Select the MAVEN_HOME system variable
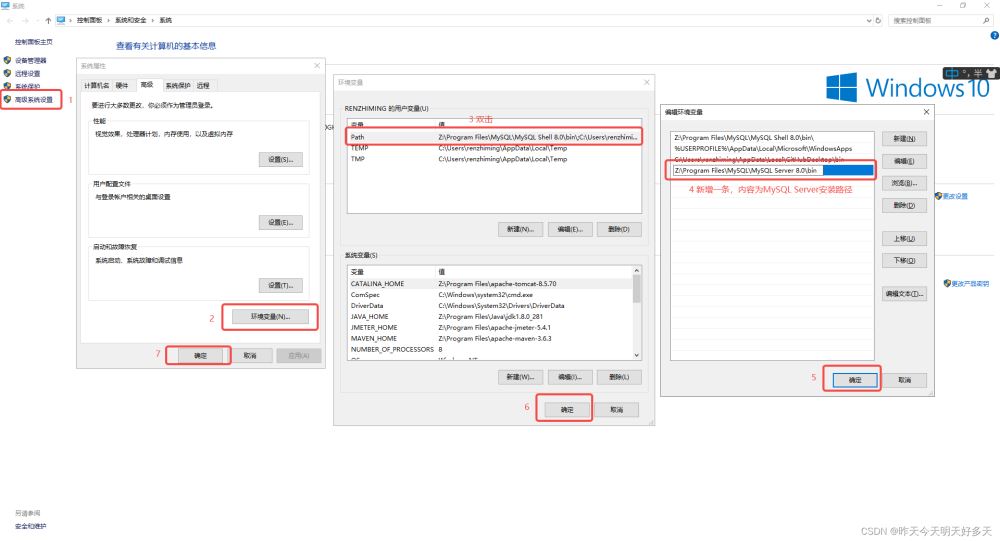This screenshot has width=1000, height=541. coord(490,338)
